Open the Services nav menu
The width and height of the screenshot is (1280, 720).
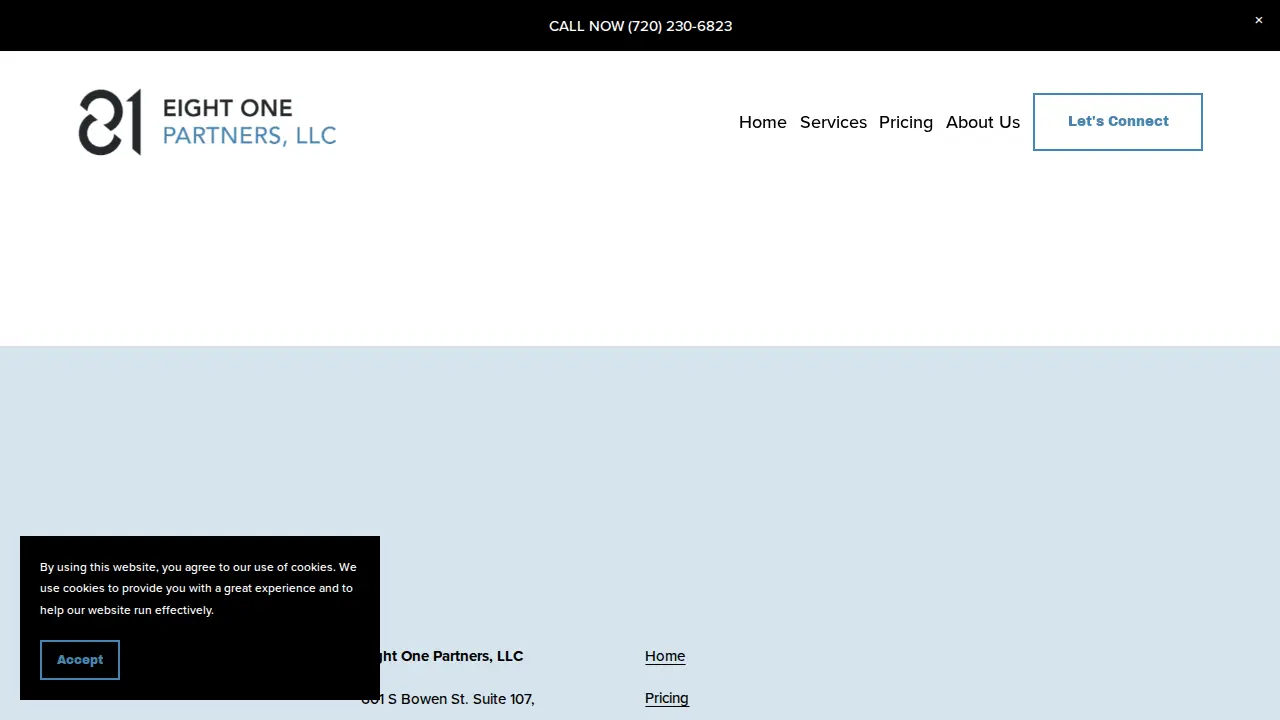pos(833,122)
